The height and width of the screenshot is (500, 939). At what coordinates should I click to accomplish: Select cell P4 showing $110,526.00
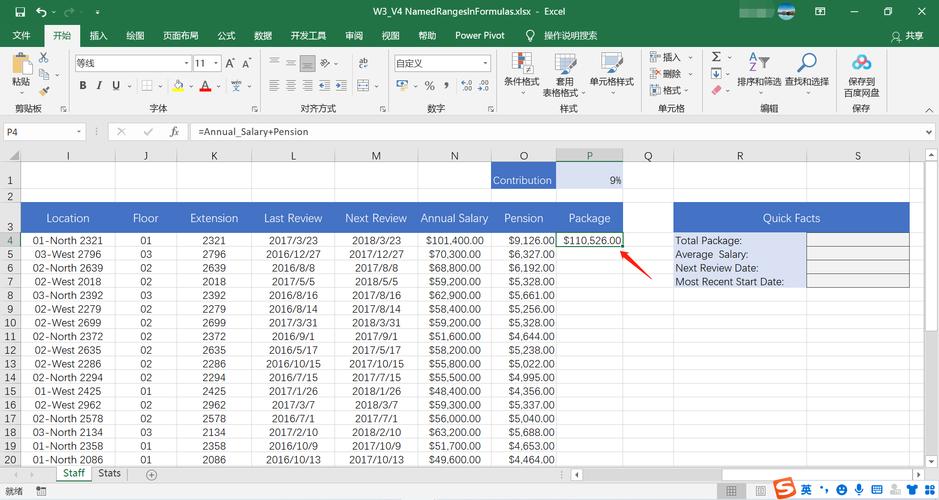click(589, 240)
